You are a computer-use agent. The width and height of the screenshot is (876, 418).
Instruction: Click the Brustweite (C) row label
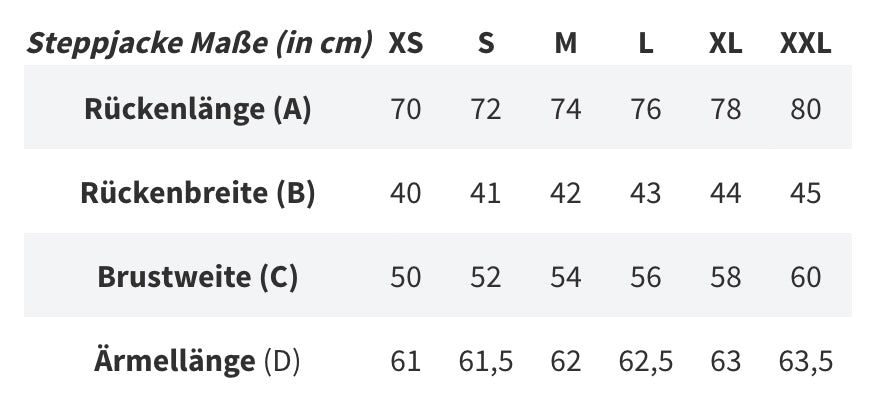click(198, 276)
